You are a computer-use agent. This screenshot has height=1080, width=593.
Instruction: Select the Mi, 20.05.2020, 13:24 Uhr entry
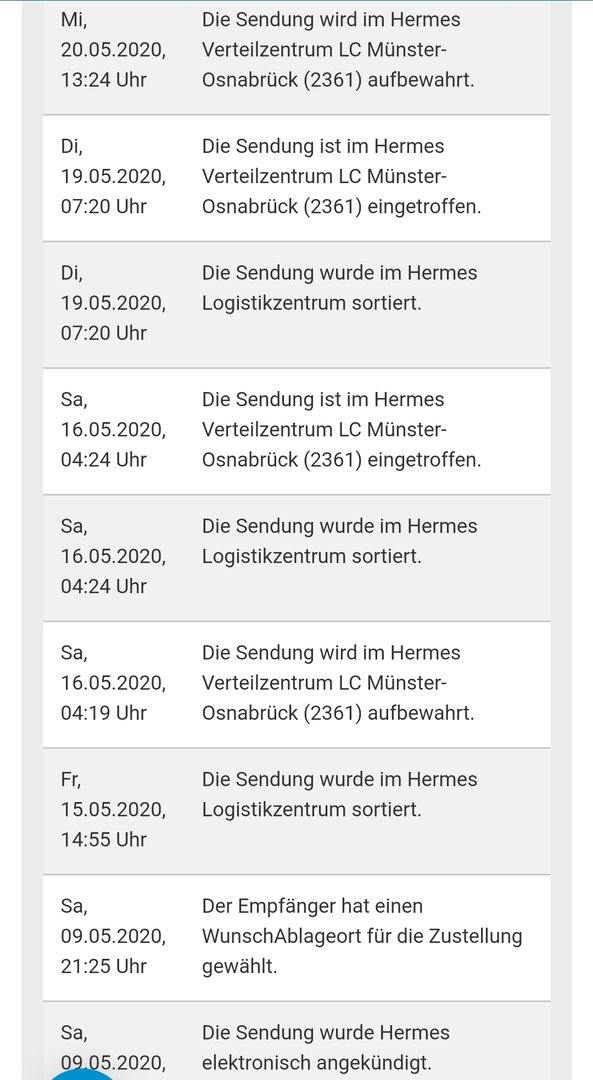[x=297, y=57]
